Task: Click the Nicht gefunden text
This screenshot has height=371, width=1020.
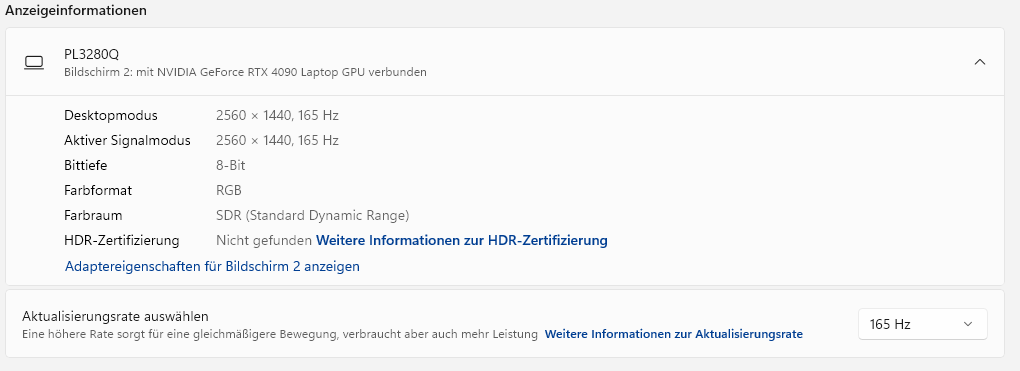Action: click(263, 240)
